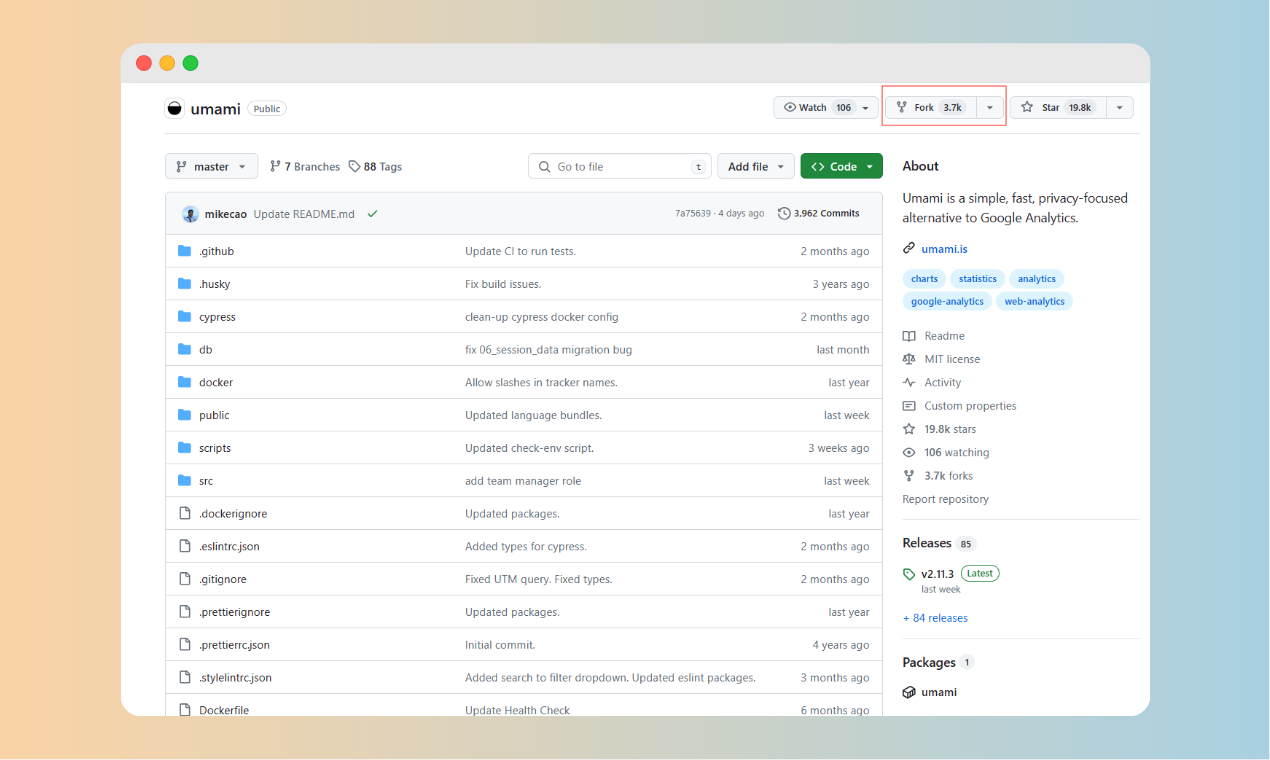
Task: Open commit hash 7a75639
Action: pos(693,213)
